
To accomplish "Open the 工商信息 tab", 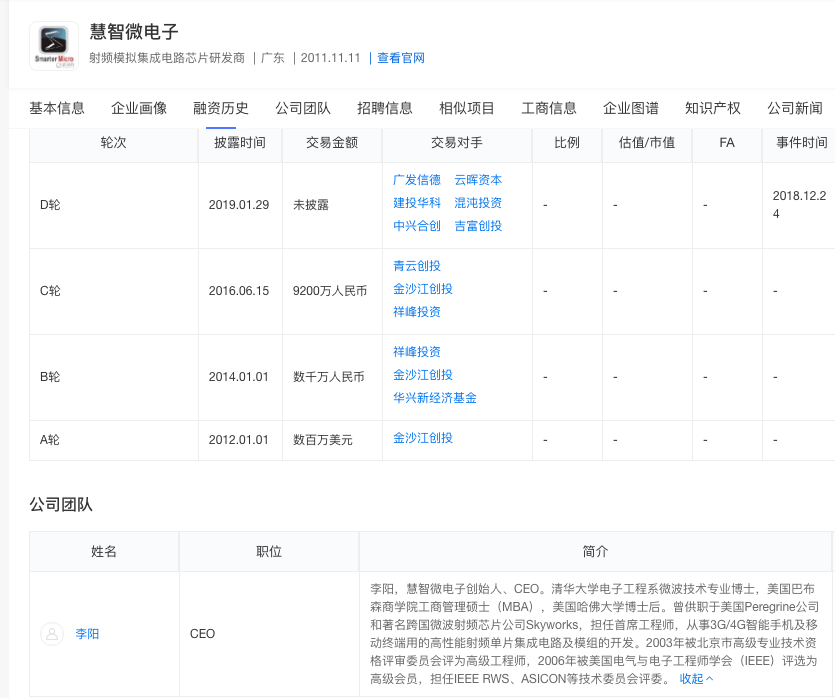I will [549, 108].
